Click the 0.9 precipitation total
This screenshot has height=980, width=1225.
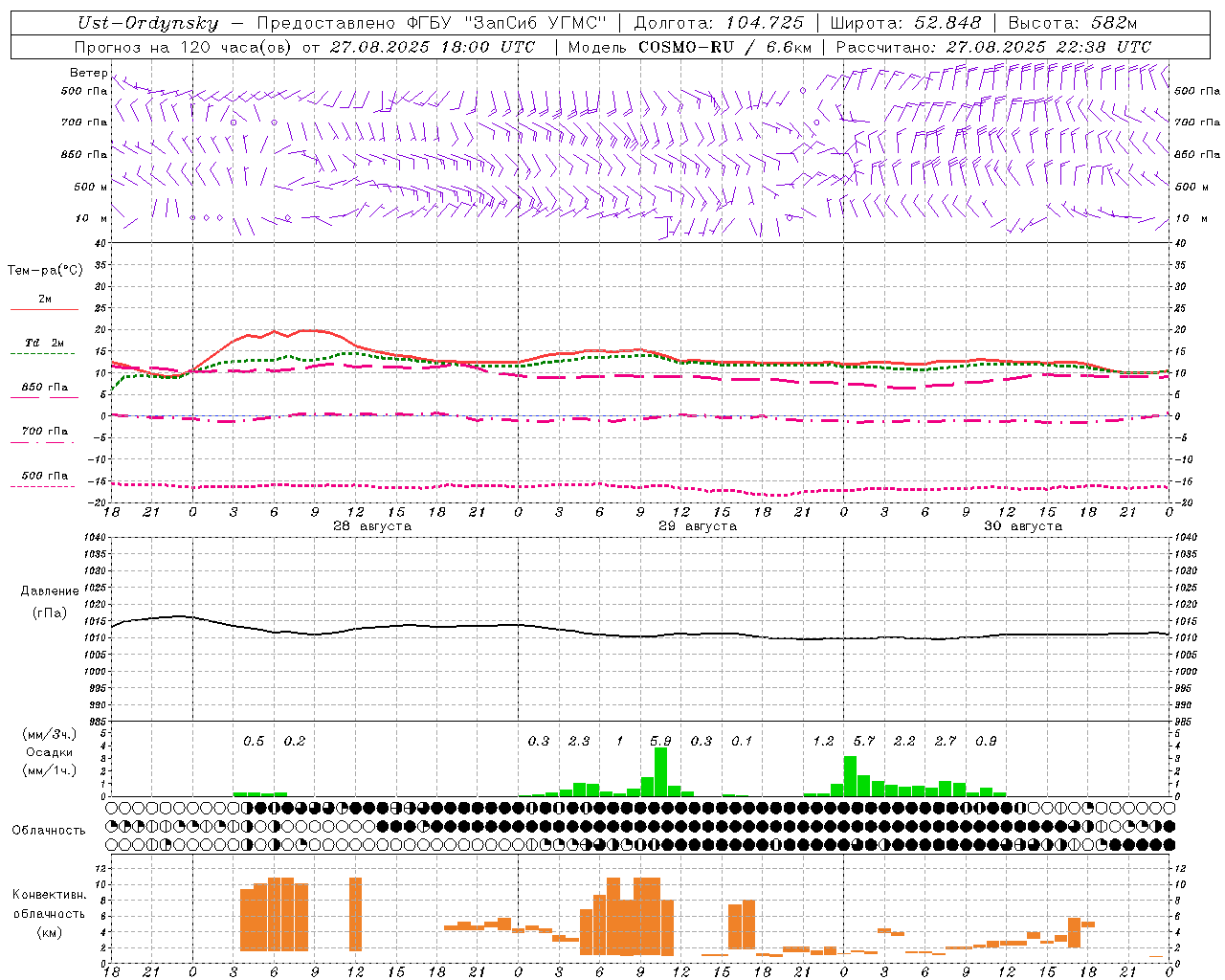click(986, 741)
